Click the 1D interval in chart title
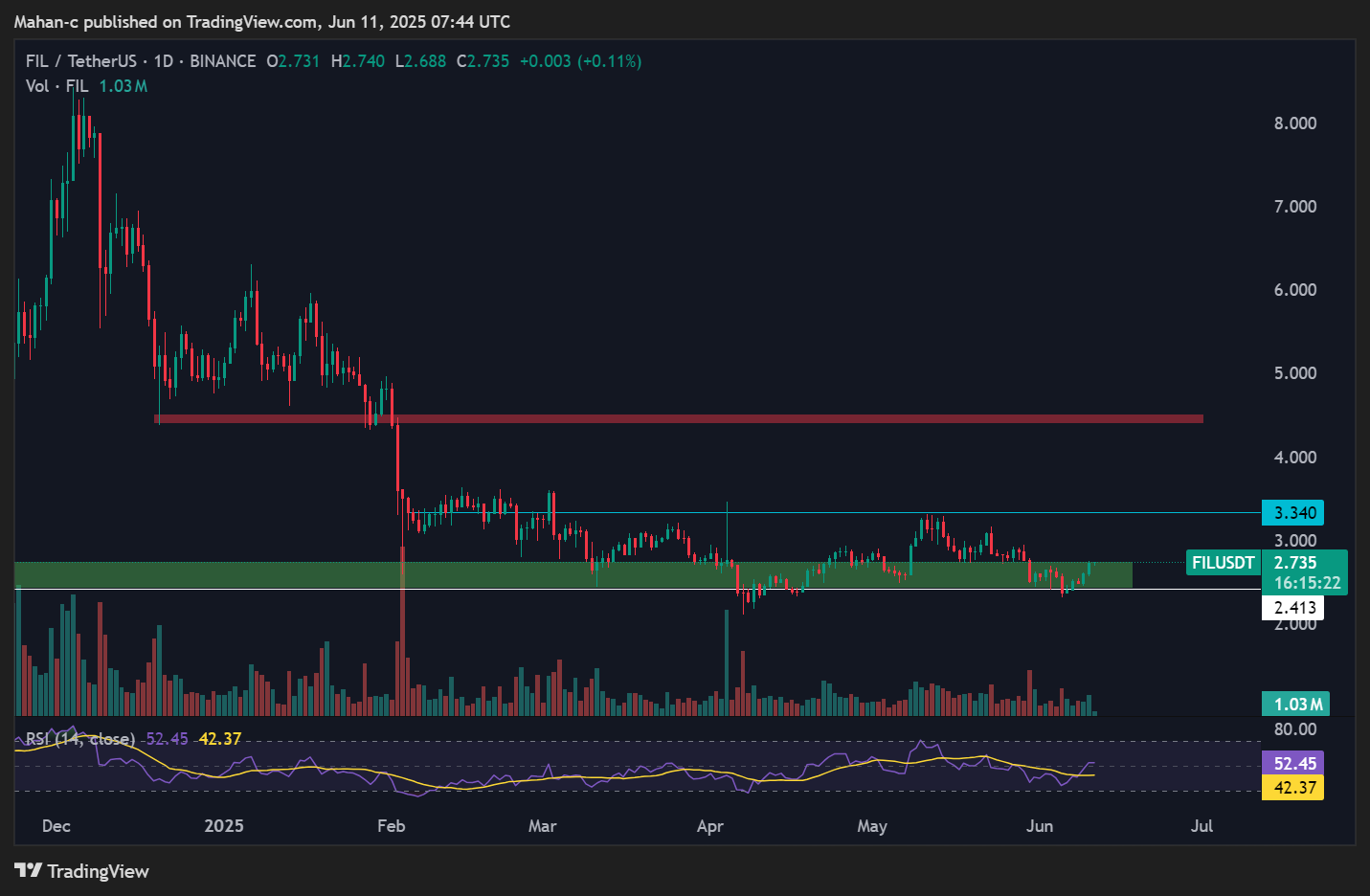 pyautogui.click(x=164, y=61)
